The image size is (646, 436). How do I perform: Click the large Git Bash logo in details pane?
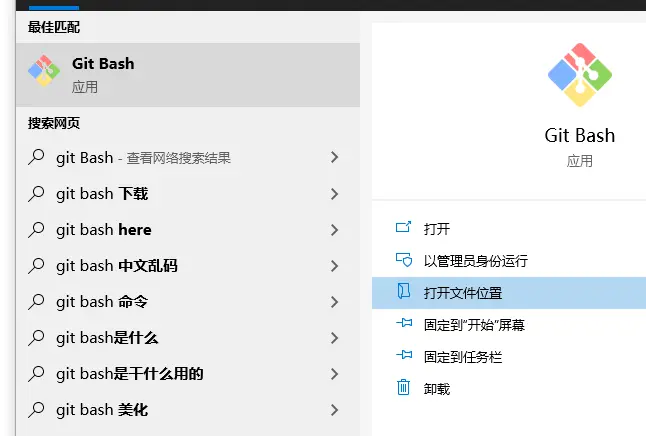click(x=580, y=75)
